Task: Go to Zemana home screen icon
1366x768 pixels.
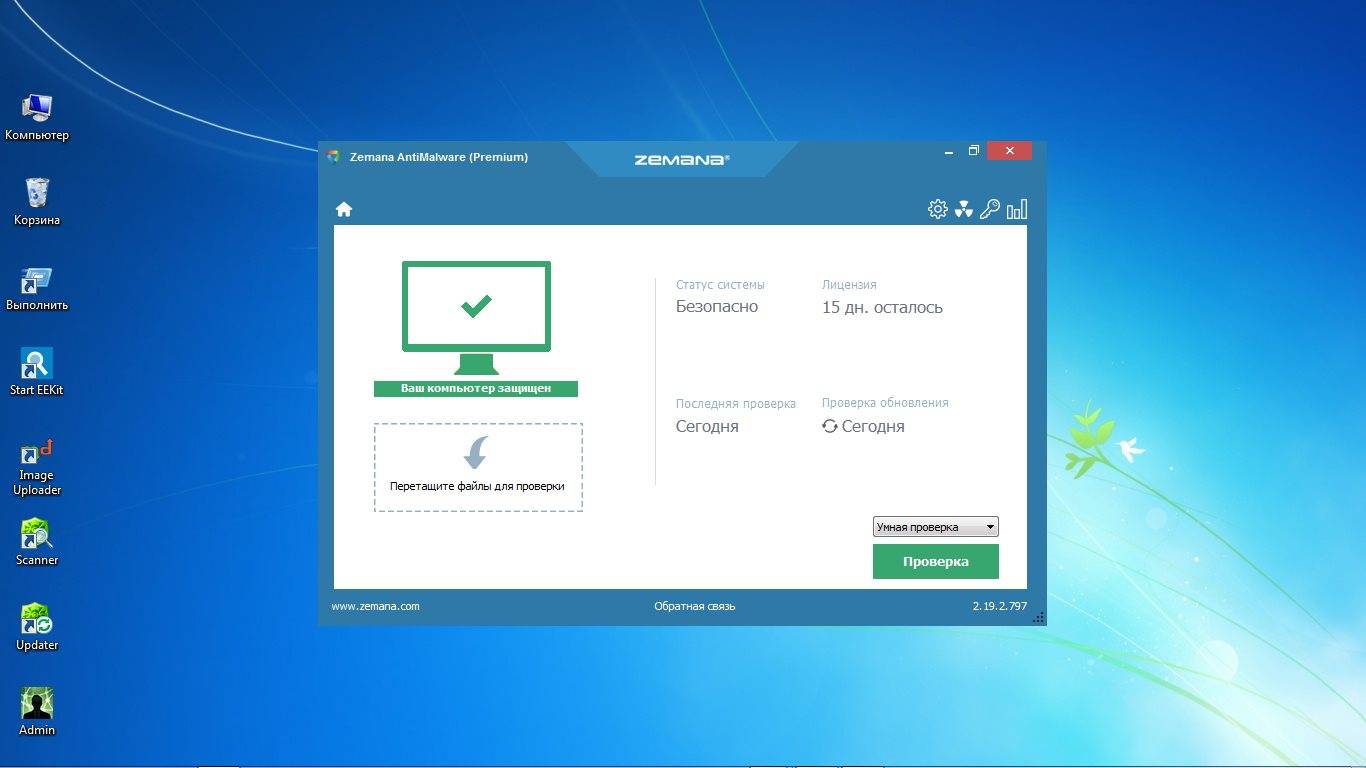Action: (344, 209)
